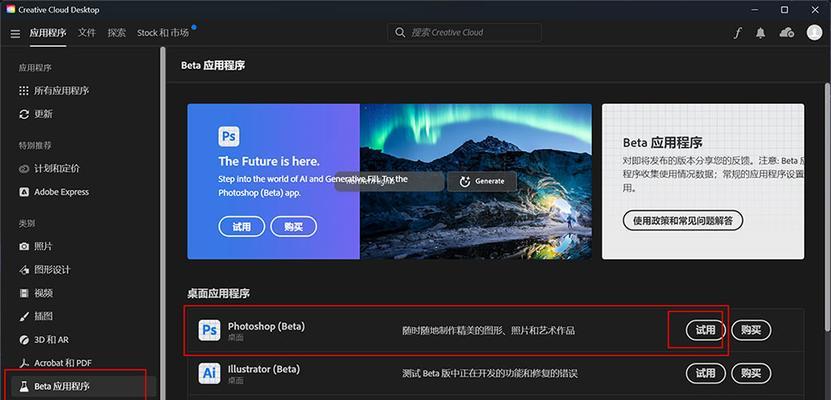Click the 视频 film icon
This screenshot has height=400, width=831.
[x=24, y=293]
